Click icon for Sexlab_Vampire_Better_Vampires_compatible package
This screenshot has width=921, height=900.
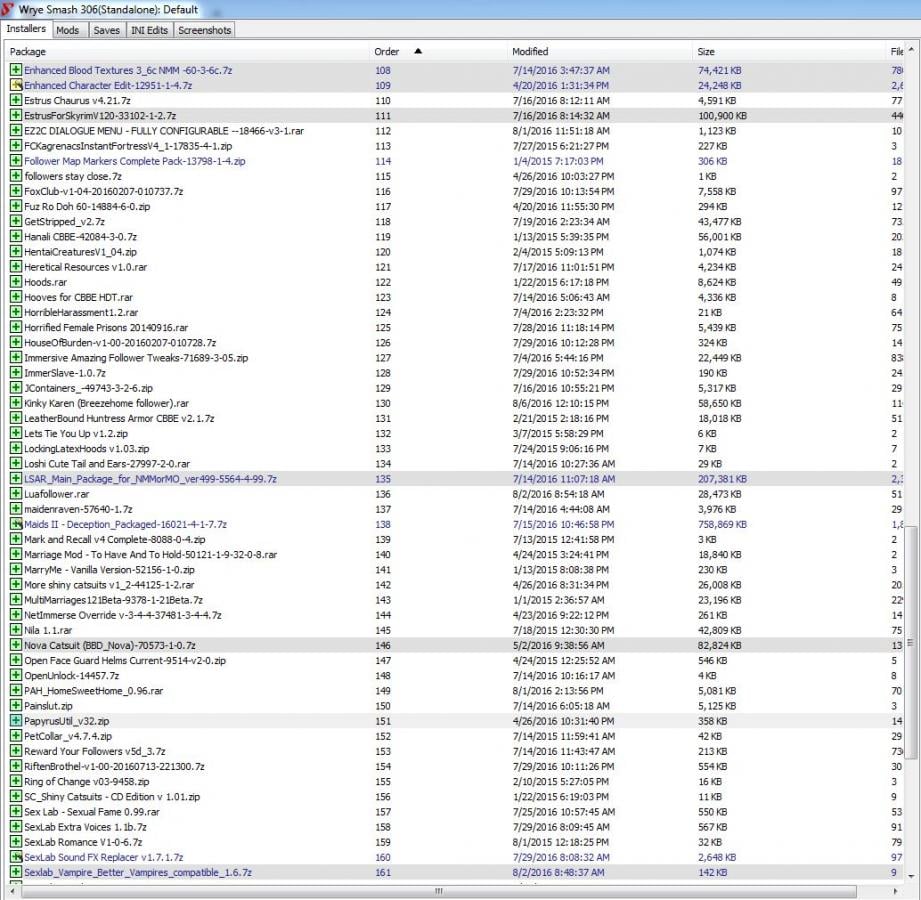16,872
